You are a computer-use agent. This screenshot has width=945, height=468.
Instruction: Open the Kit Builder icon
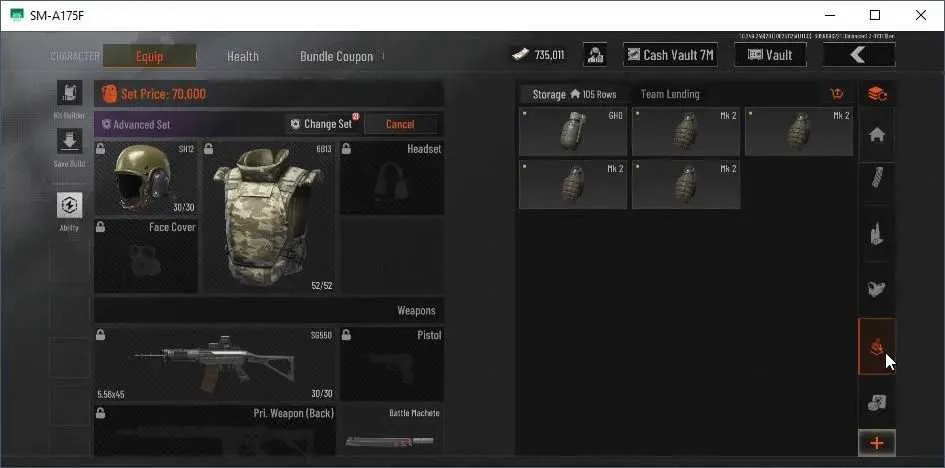tap(69, 93)
